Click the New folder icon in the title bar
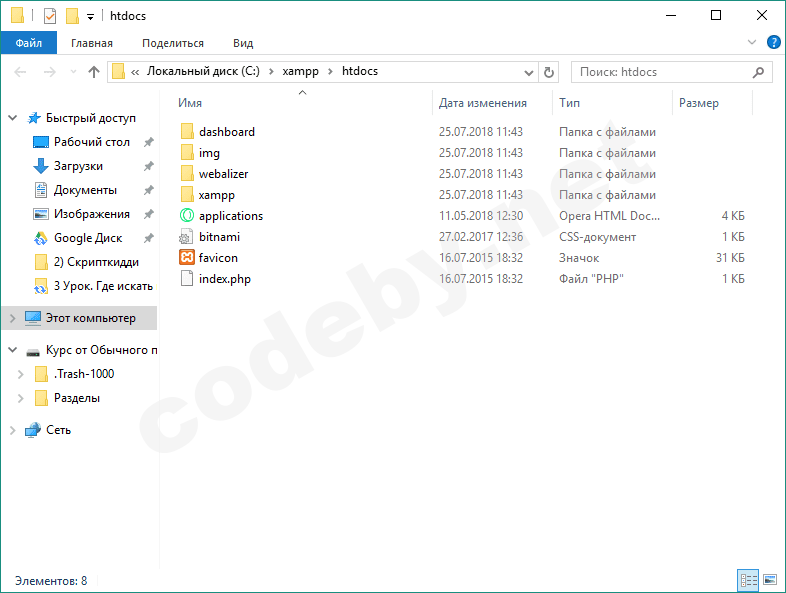This screenshot has width=786, height=593. pos(72,16)
